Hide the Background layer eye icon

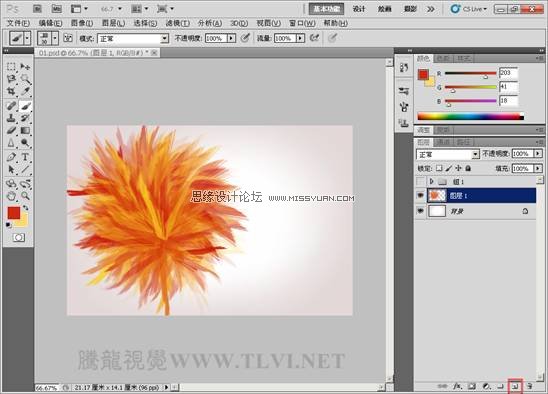coord(420,211)
